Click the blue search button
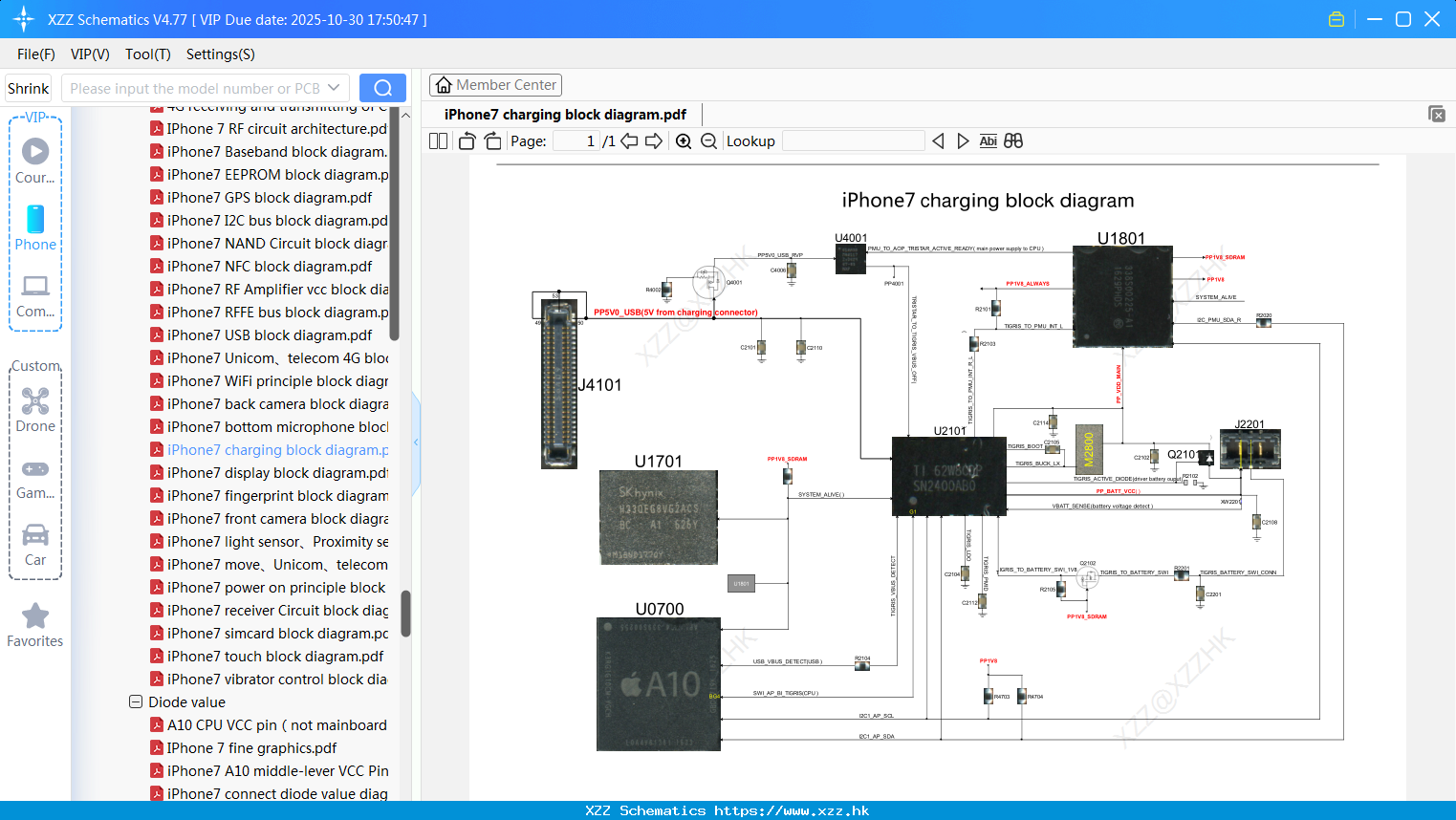Screen dimensions: 1456x820 382,88
